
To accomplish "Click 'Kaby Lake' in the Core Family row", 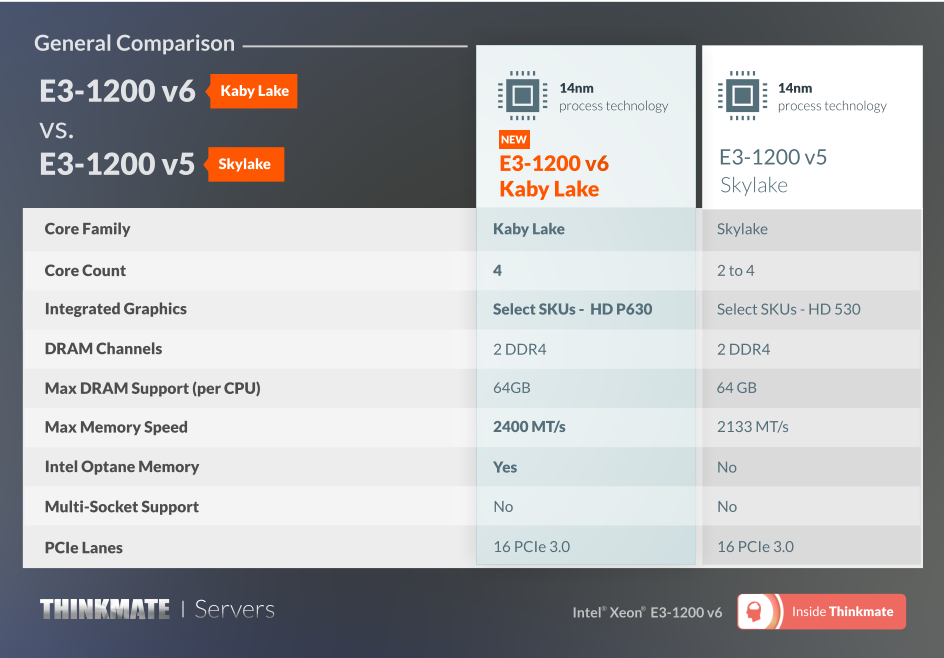I will pos(529,229).
